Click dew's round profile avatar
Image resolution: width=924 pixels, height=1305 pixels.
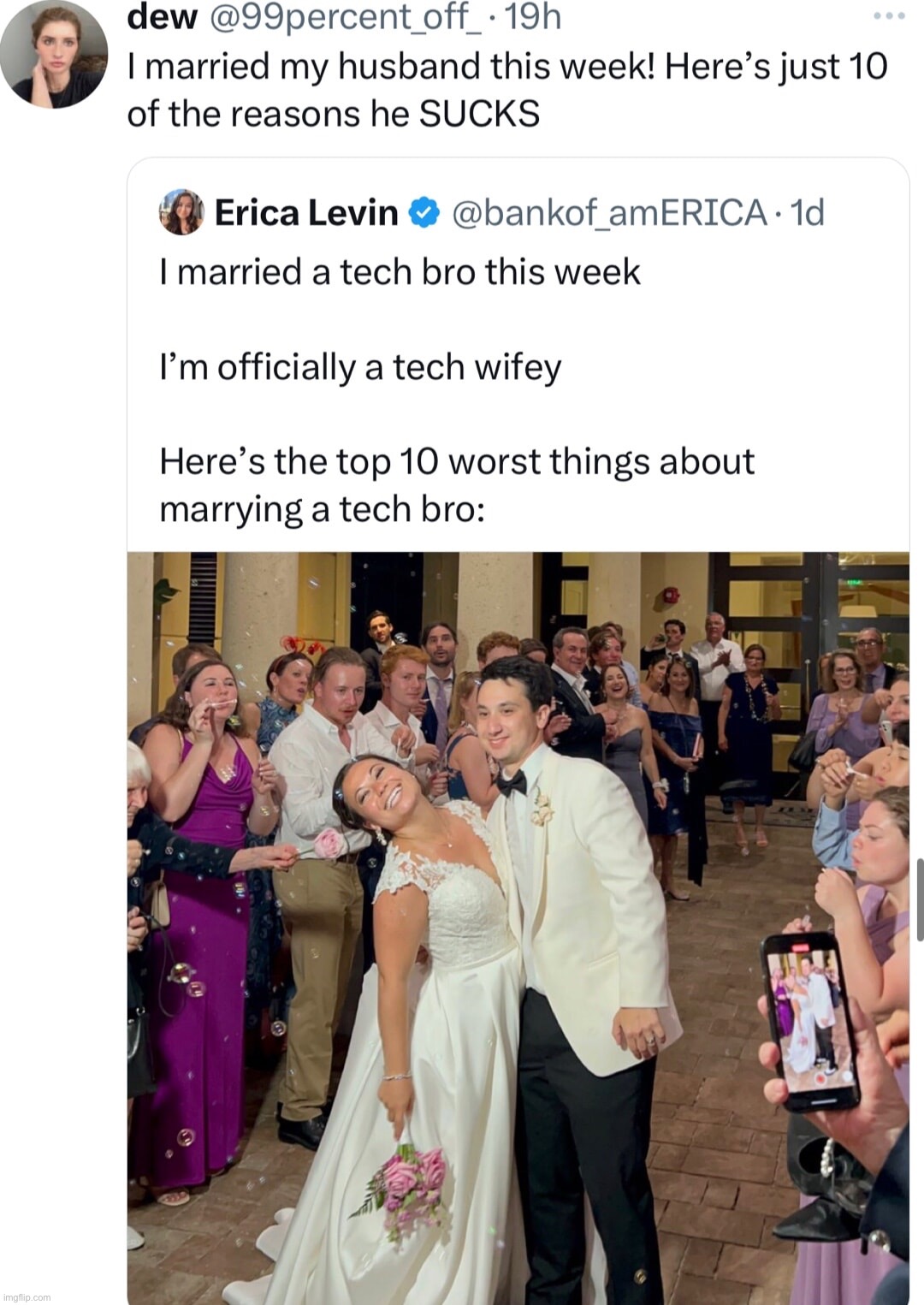[54, 54]
